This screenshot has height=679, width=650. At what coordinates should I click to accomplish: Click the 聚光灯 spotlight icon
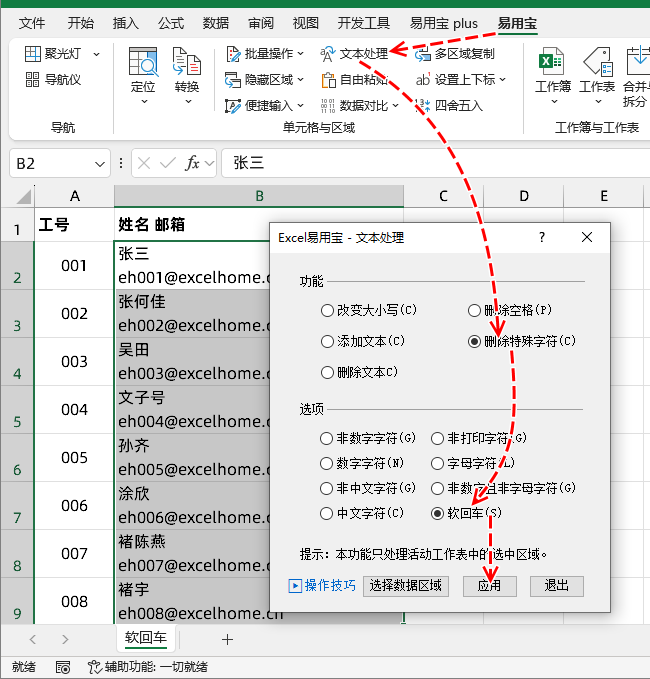point(32,54)
